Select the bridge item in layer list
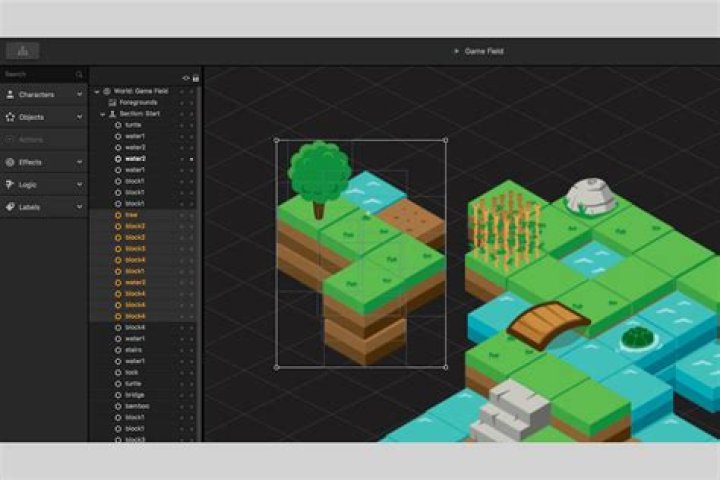This screenshot has width=720, height=480. click(x=134, y=395)
